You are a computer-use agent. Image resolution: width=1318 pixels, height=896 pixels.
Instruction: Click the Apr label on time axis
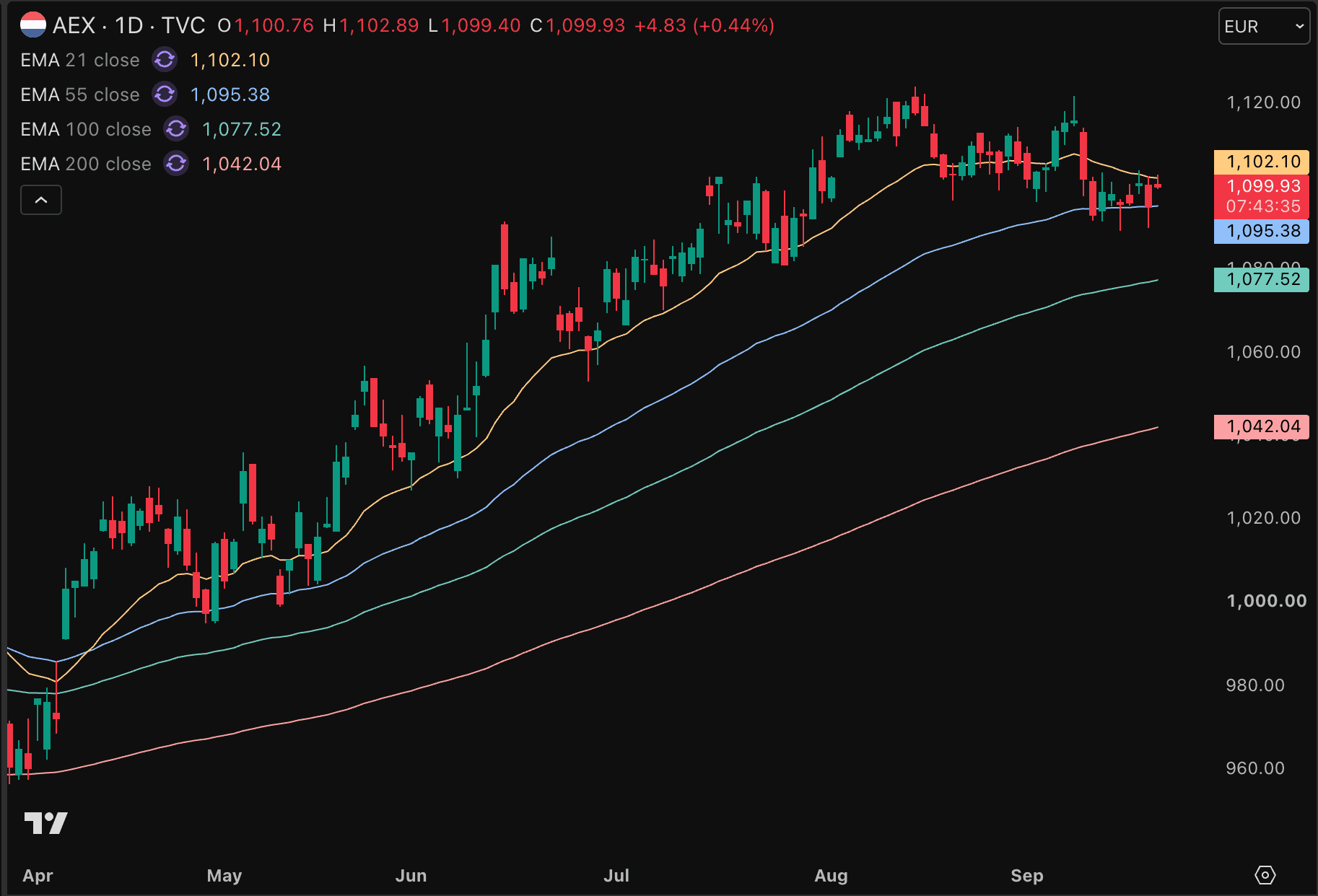[38, 876]
